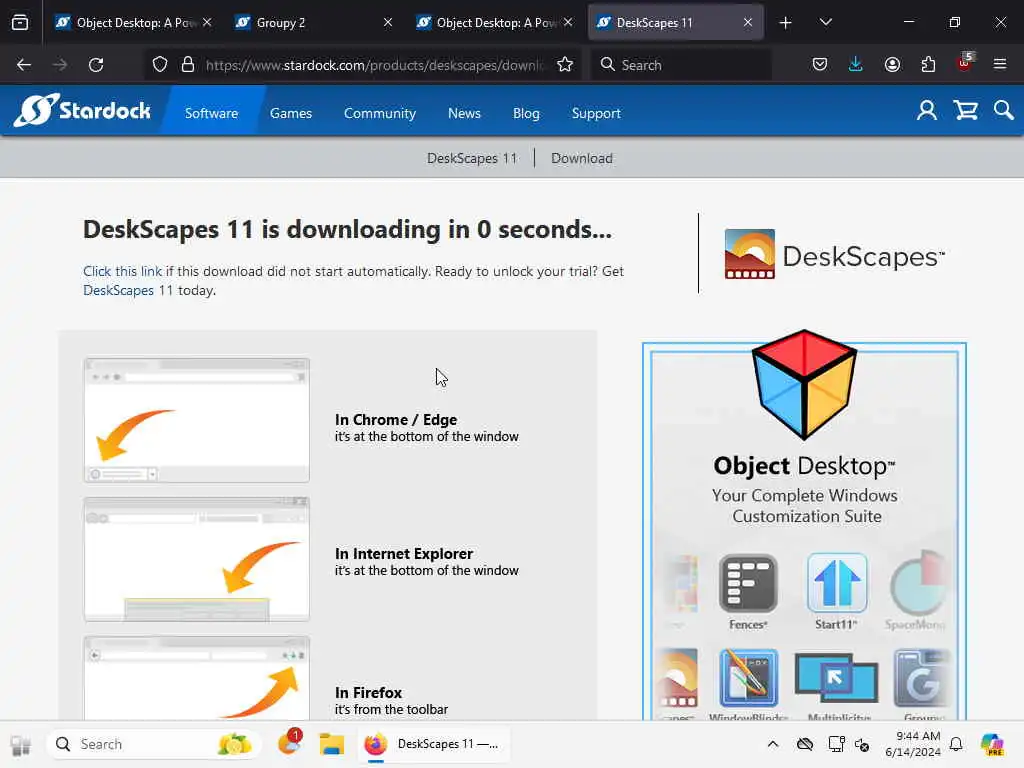Open the News nav item
The image size is (1024, 768).
464,113
